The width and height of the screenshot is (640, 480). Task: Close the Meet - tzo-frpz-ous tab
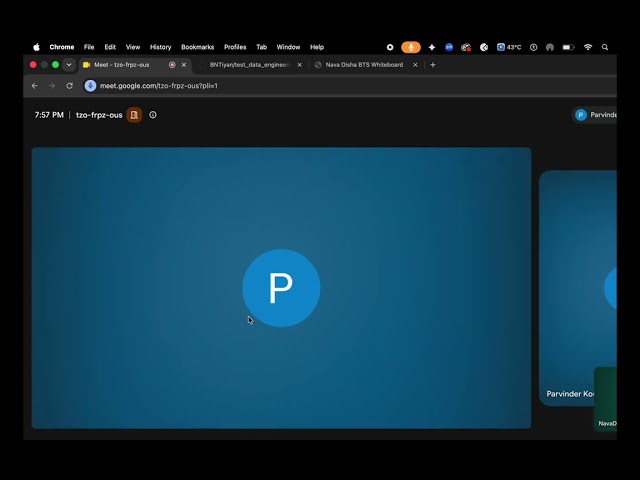click(x=184, y=65)
